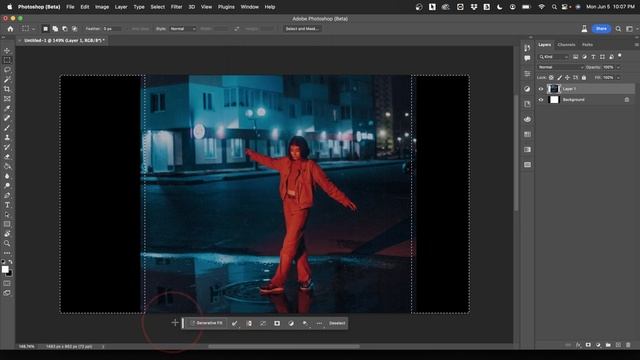Select the Clone Stamp tool

click(7, 138)
